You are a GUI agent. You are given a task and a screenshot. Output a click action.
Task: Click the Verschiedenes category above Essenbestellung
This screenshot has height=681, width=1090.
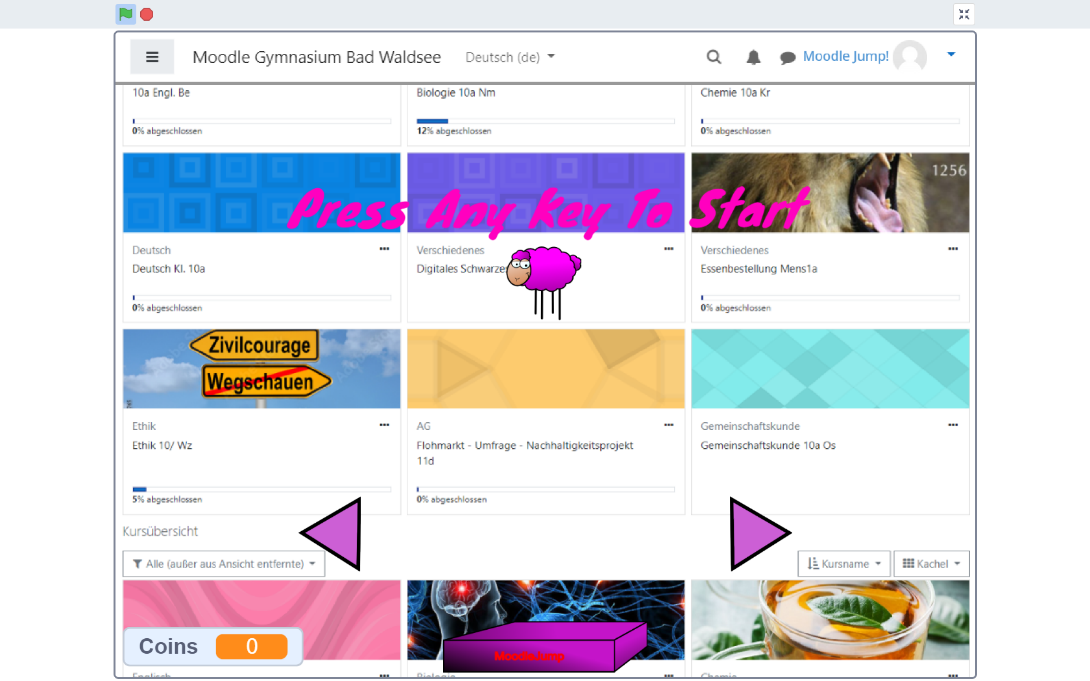[735, 250]
